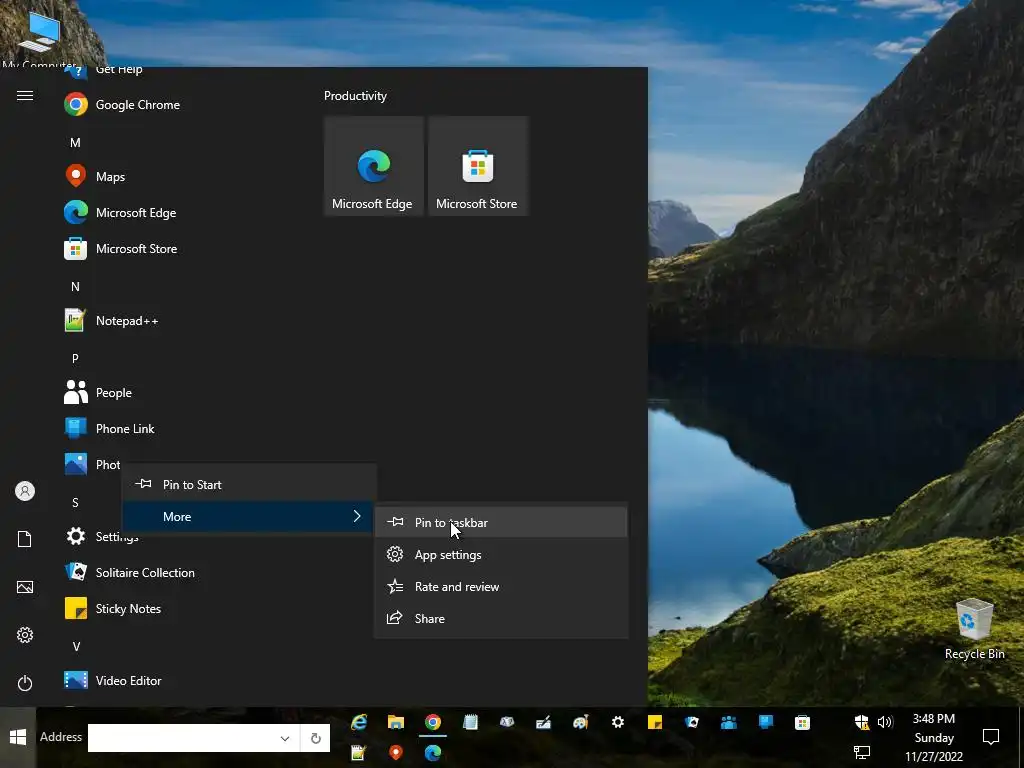Open Documents from the Start sidebar
1024x768 pixels.
25,539
